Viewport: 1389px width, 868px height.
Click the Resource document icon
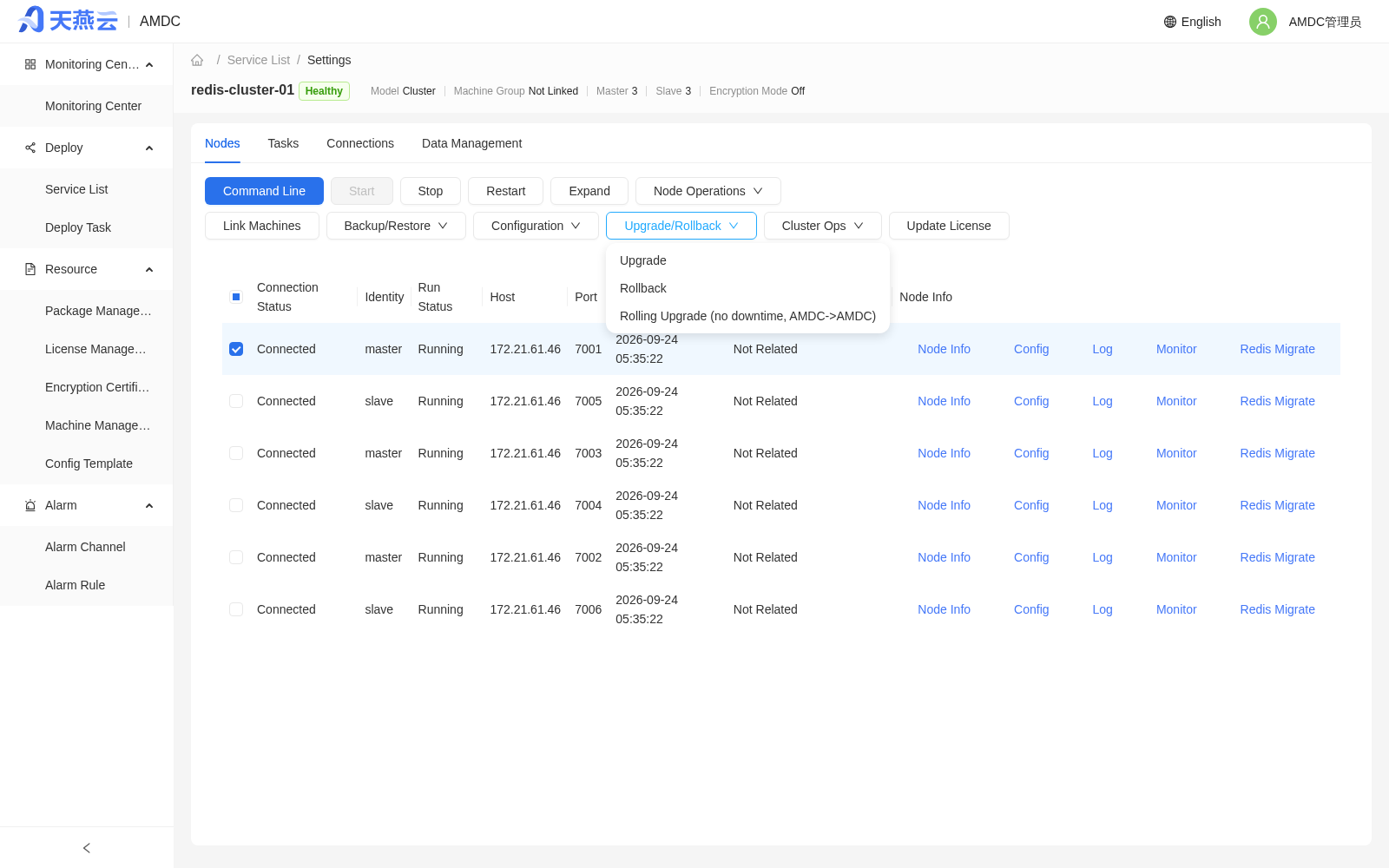point(30,269)
